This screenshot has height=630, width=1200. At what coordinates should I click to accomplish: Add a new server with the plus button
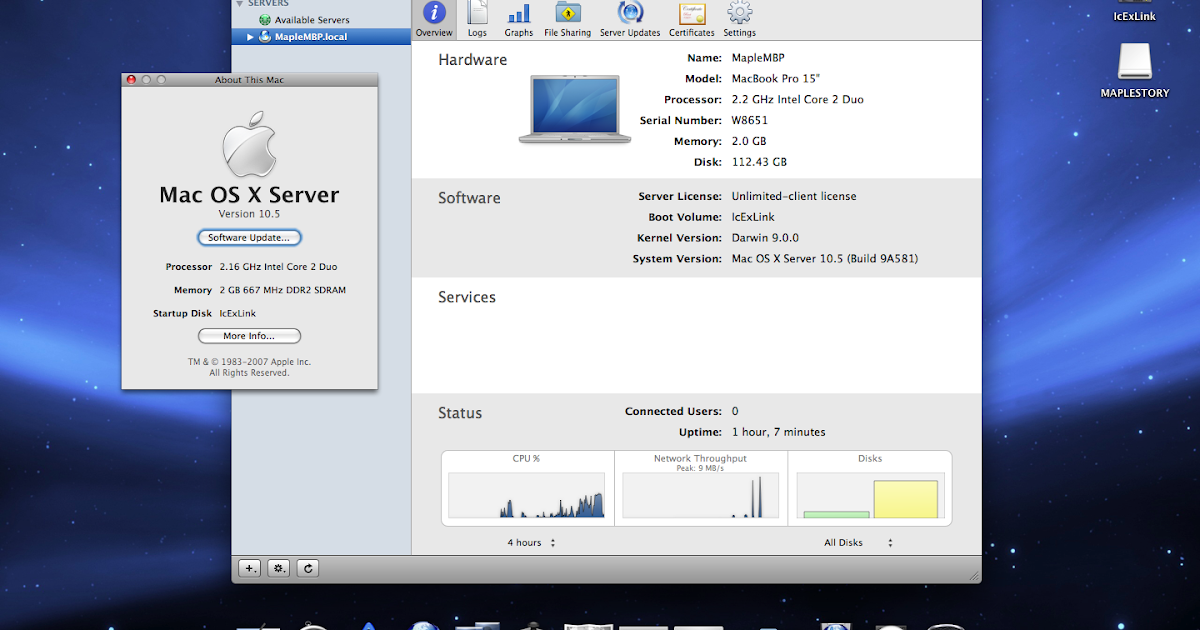249,567
